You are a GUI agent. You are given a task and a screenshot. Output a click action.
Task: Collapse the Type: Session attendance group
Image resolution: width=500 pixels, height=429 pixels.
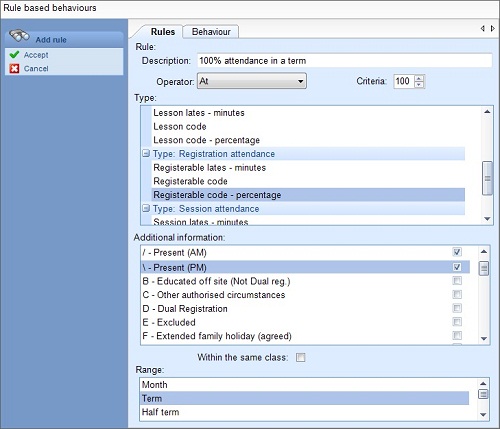point(146,208)
